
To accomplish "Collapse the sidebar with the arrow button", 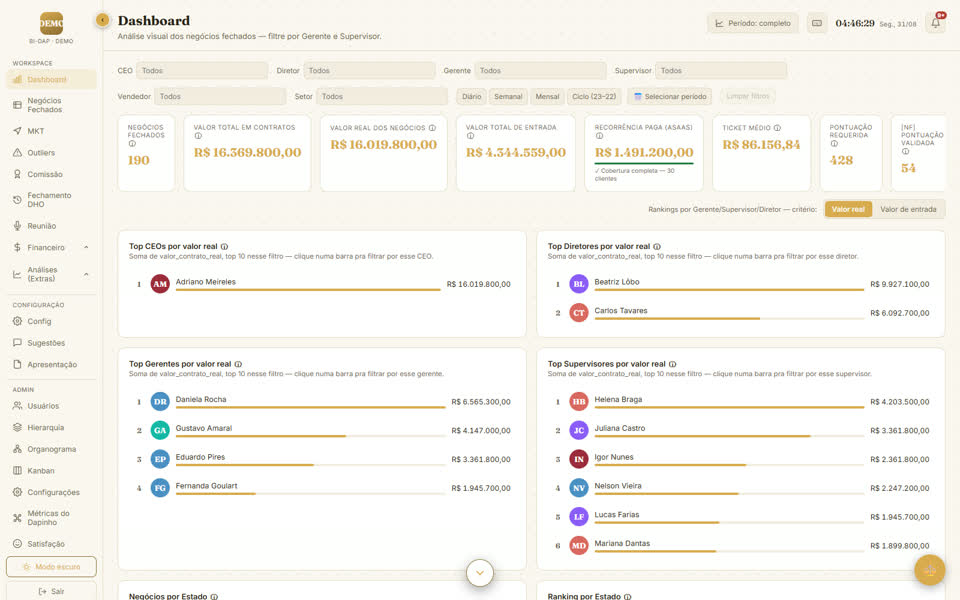I will click(x=102, y=20).
